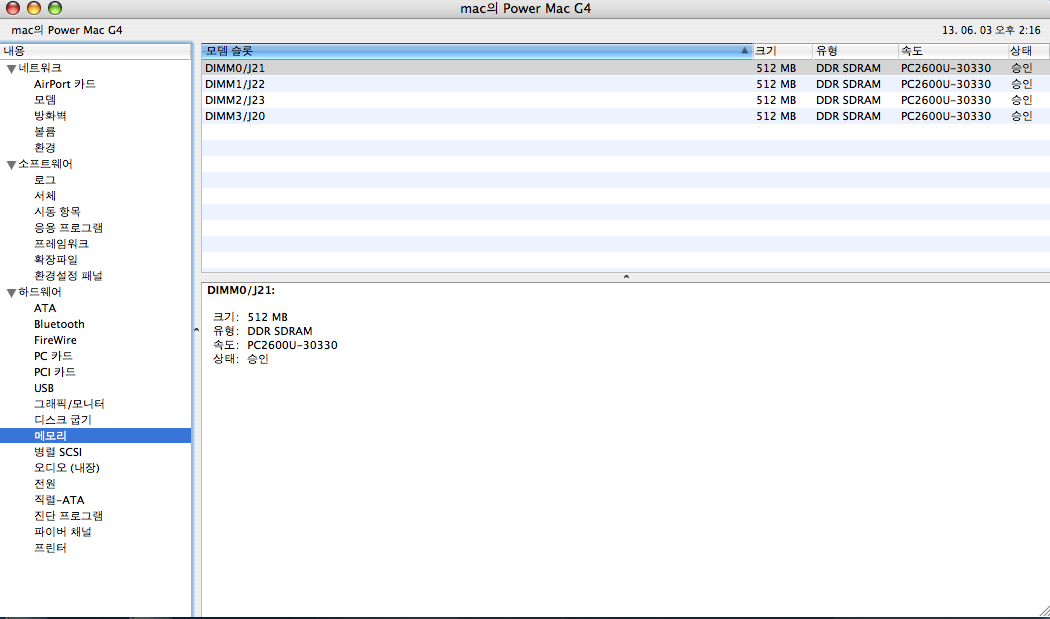
Task: Click the 유형 column header
Action: click(852, 50)
